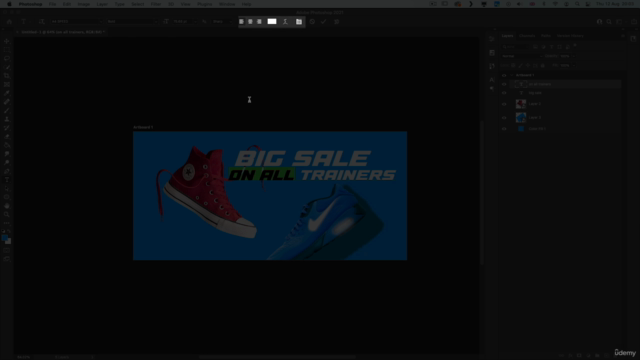Select the Eyedropper tool
640x360 pixels.
[x=7, y=93]
